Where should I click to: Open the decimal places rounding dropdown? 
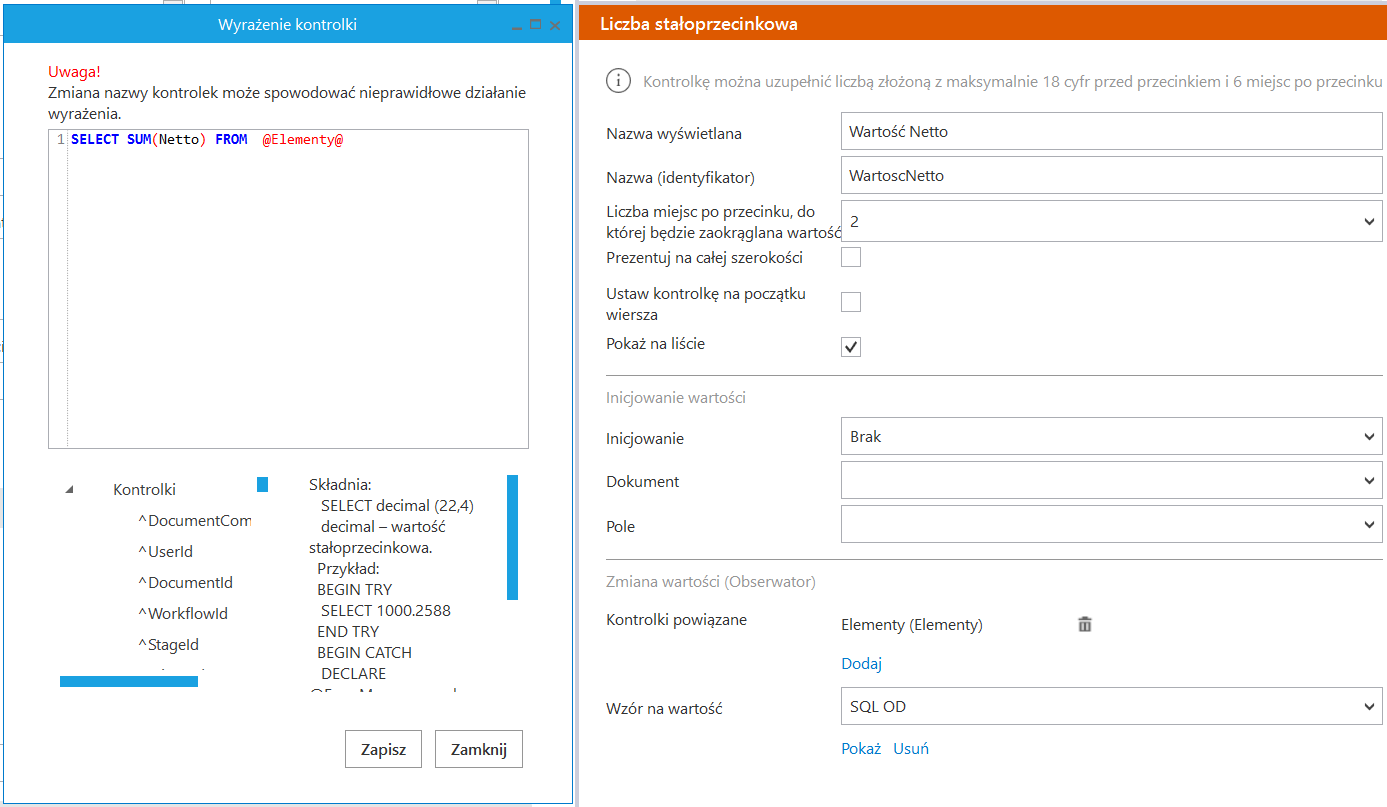click(x=1112, y=221)
